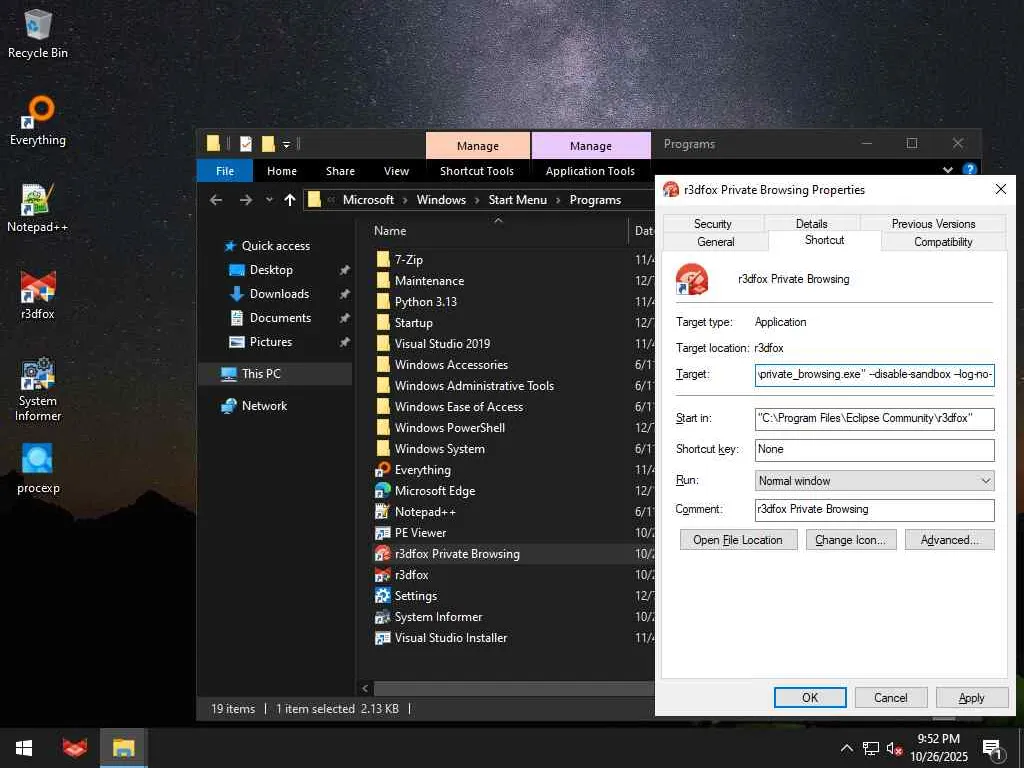Open the Share ribbon tab

pos(340,170)
